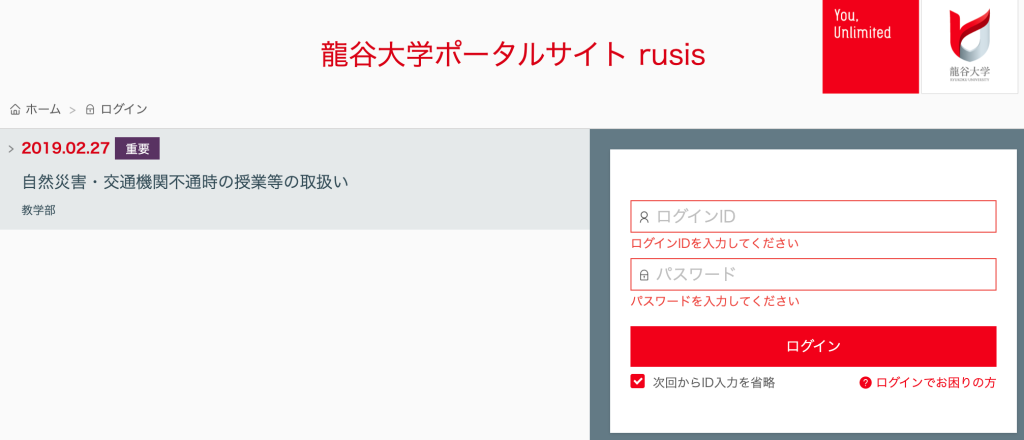Select the ログイン breadcrumb item
The height and width of the screenshot is (440, 1024).
123,110
